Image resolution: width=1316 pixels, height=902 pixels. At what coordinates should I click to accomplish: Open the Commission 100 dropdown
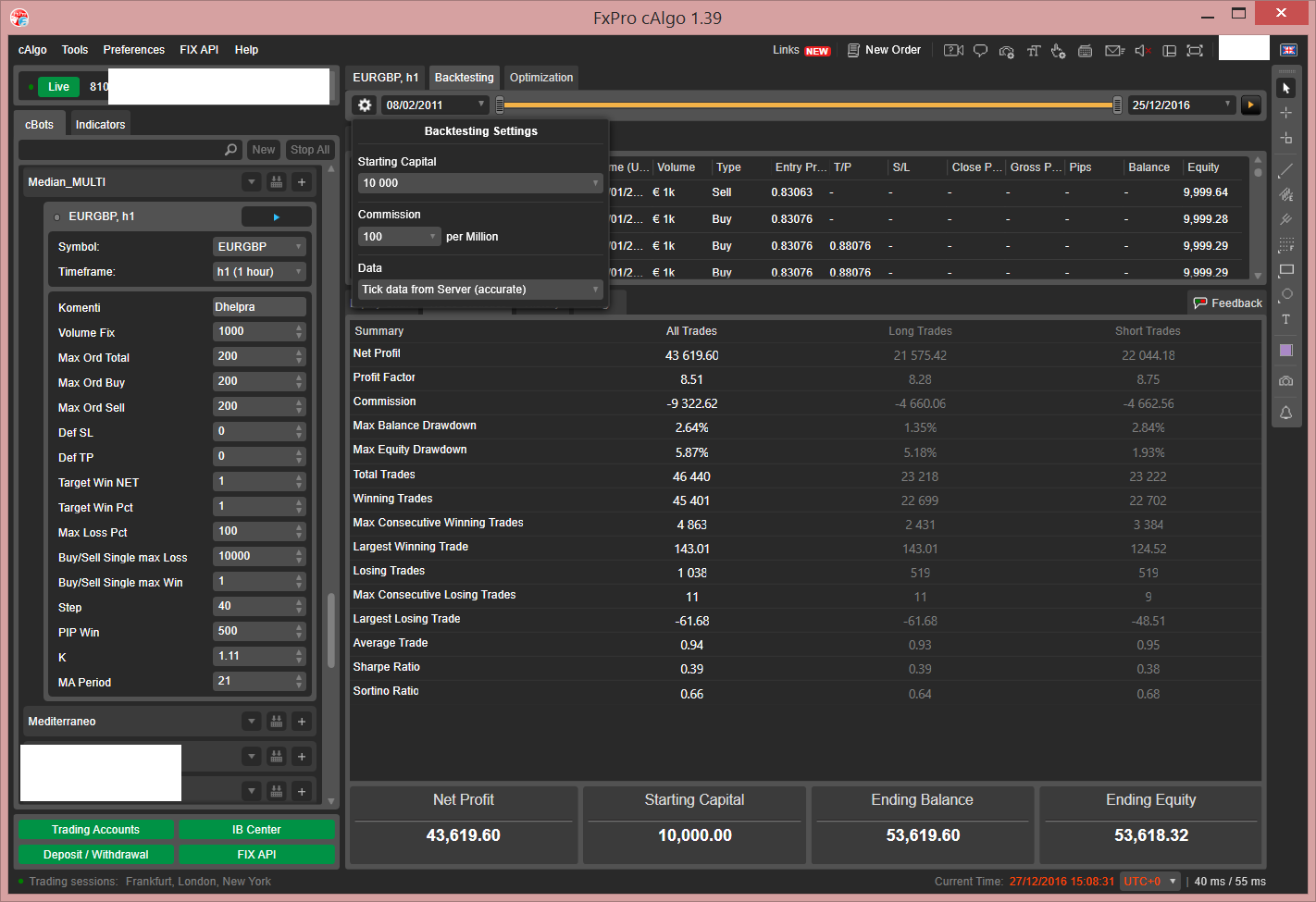399,237
